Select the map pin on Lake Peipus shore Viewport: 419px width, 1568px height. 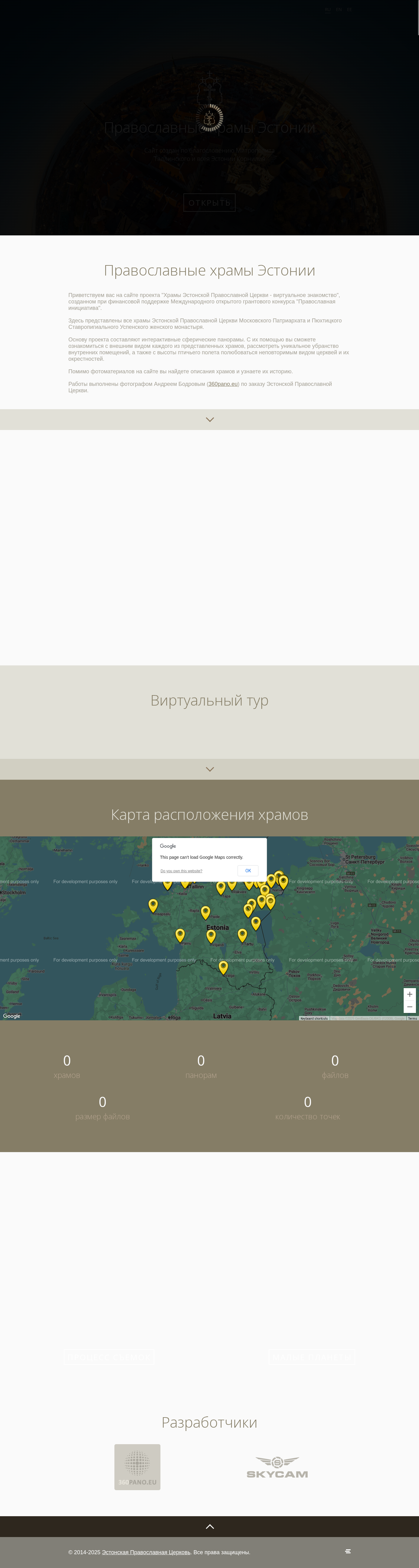(x=256, y=923)
